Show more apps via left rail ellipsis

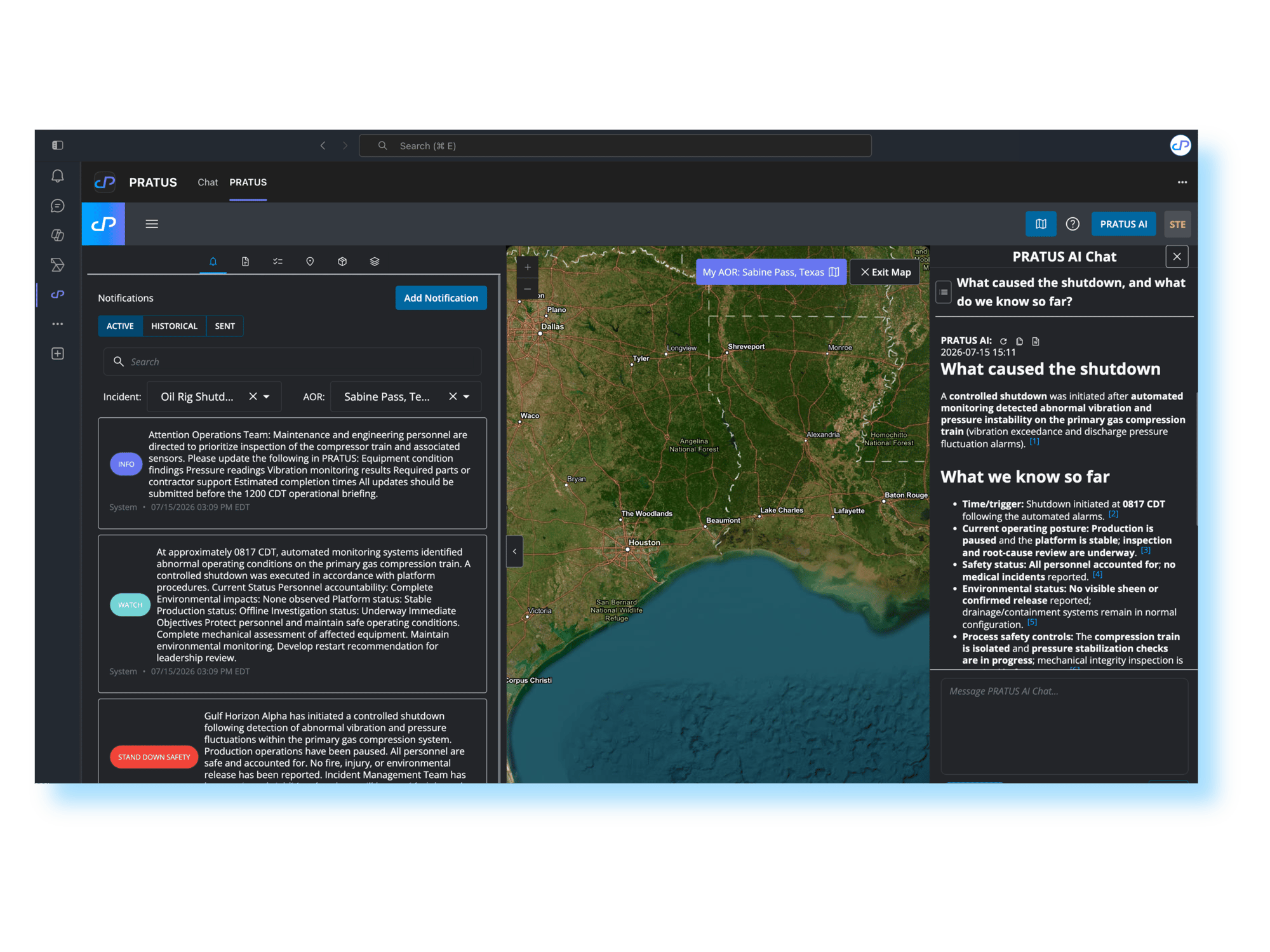click(58, 324)
